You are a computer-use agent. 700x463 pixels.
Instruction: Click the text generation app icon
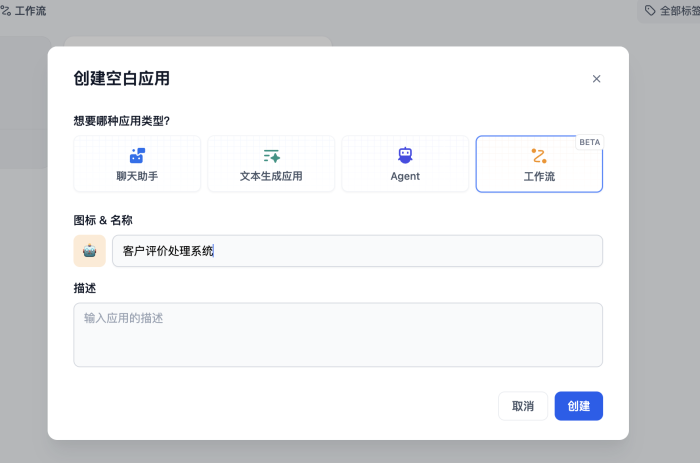[271, 155]
